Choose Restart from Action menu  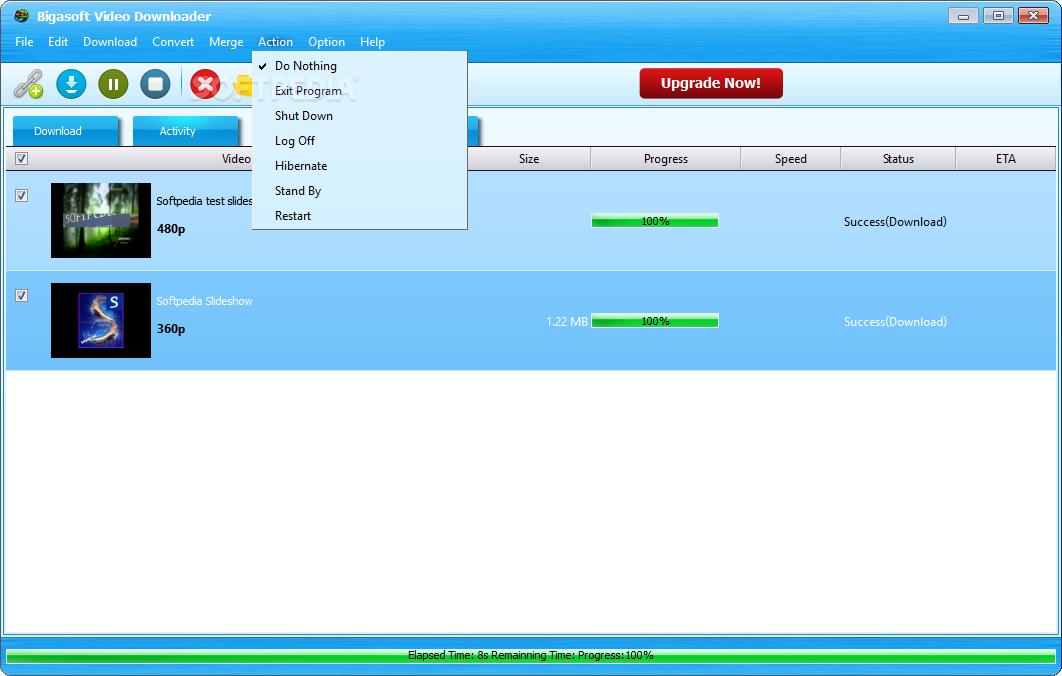pos(360,216)
